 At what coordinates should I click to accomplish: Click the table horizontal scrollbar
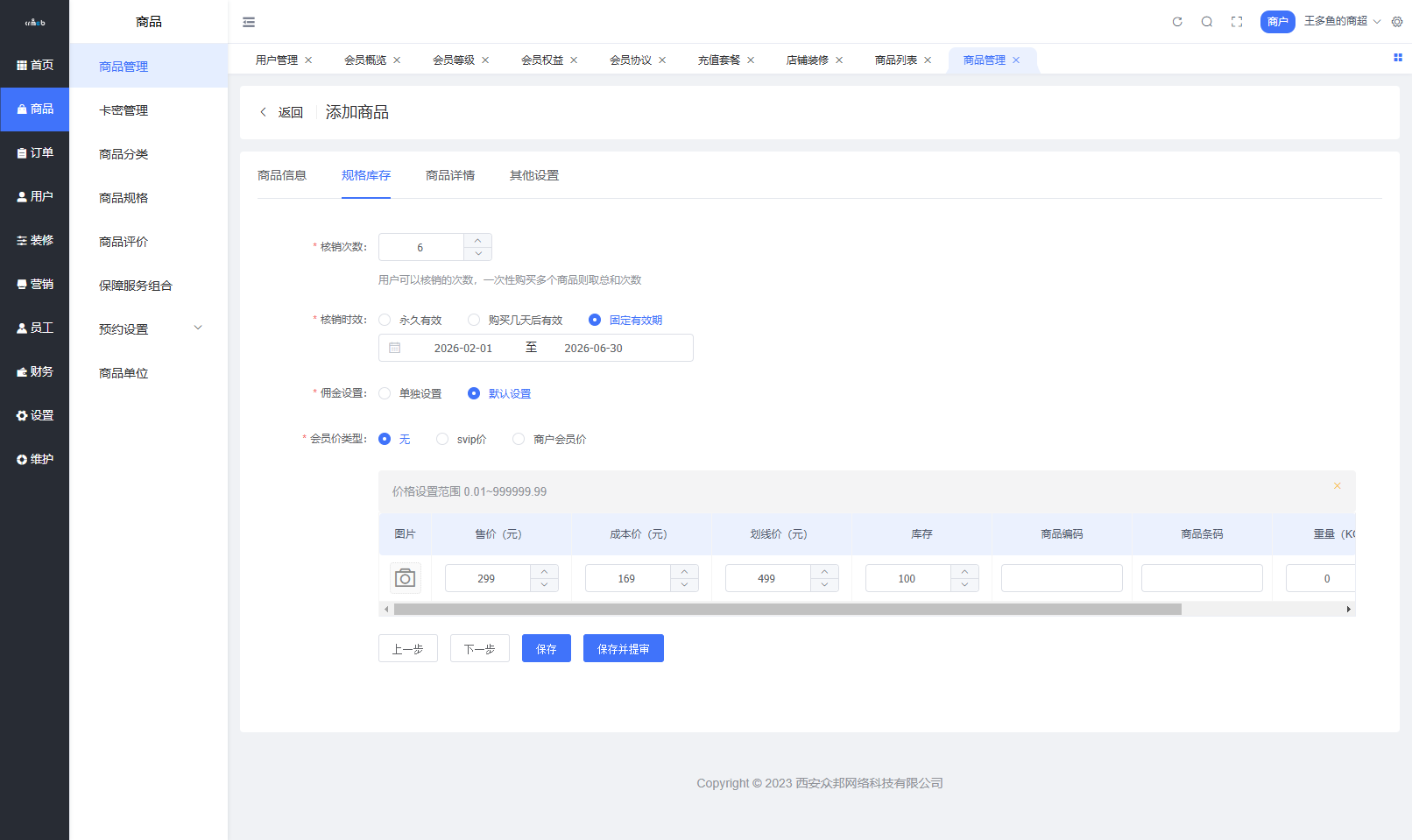click(x=787, y=609)
